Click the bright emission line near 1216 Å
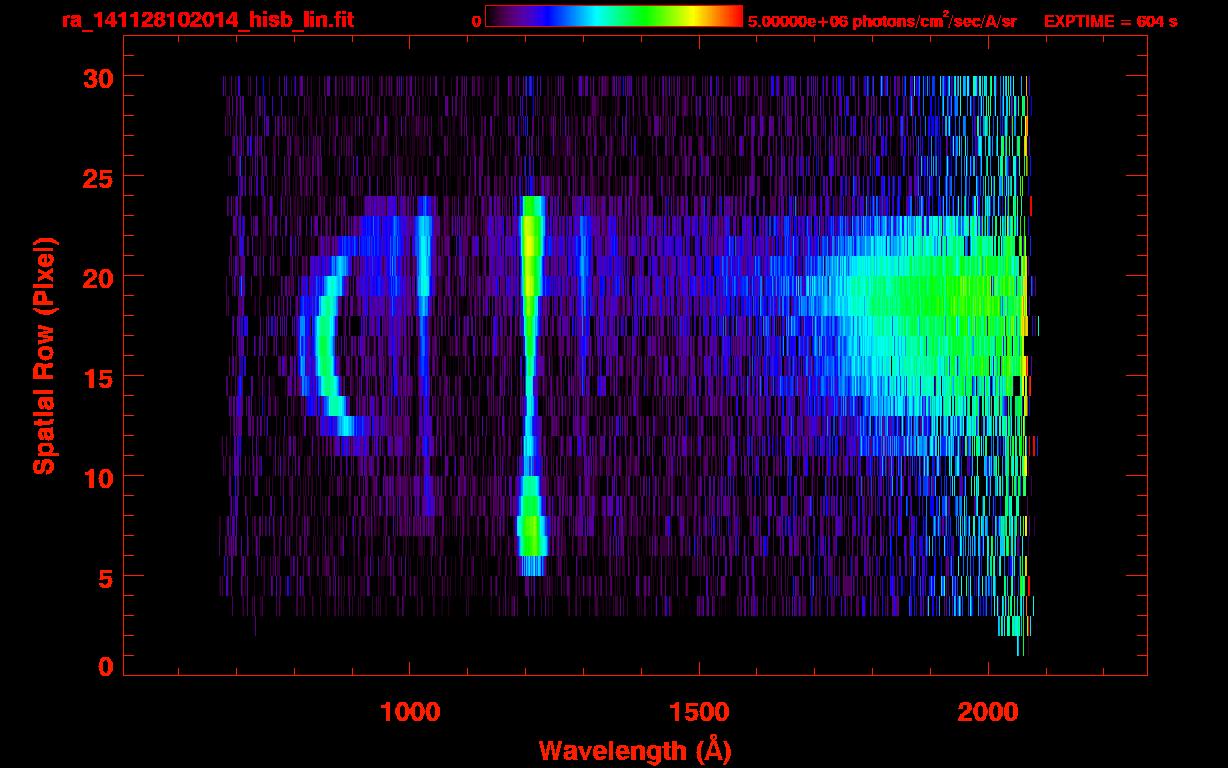The height and width of the screenshot is (768, 1228). (x=531, y=385)
